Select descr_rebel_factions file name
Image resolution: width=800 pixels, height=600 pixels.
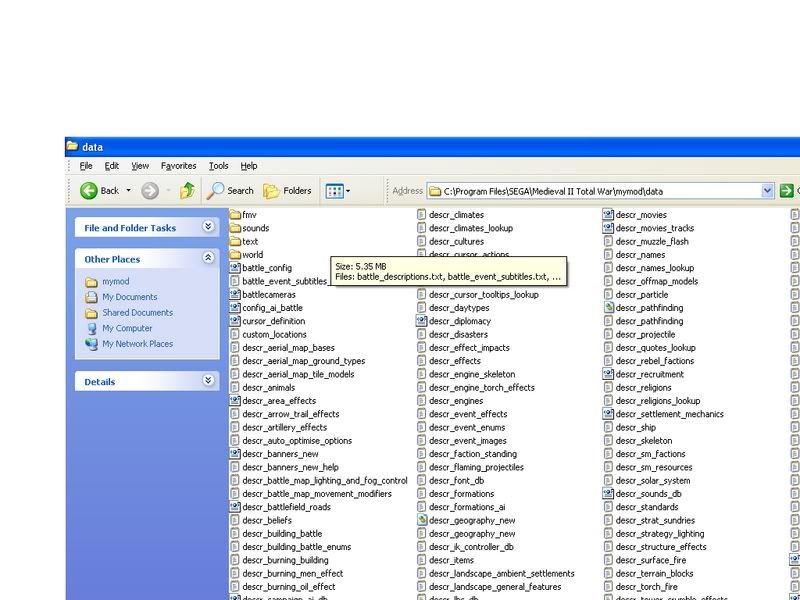click(655, 361)
